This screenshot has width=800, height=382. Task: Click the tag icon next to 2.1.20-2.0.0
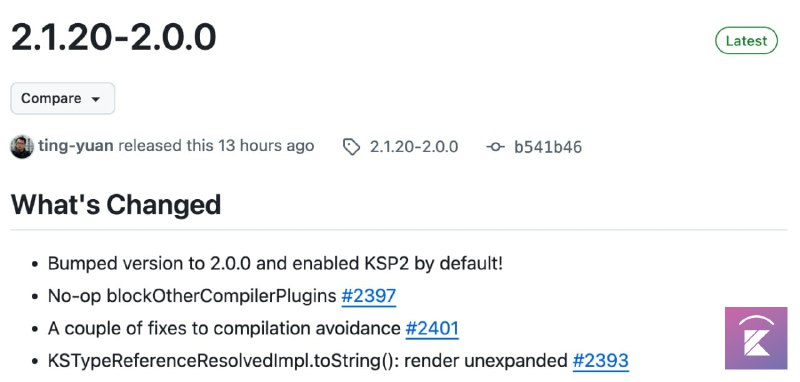tap(352, 147)
